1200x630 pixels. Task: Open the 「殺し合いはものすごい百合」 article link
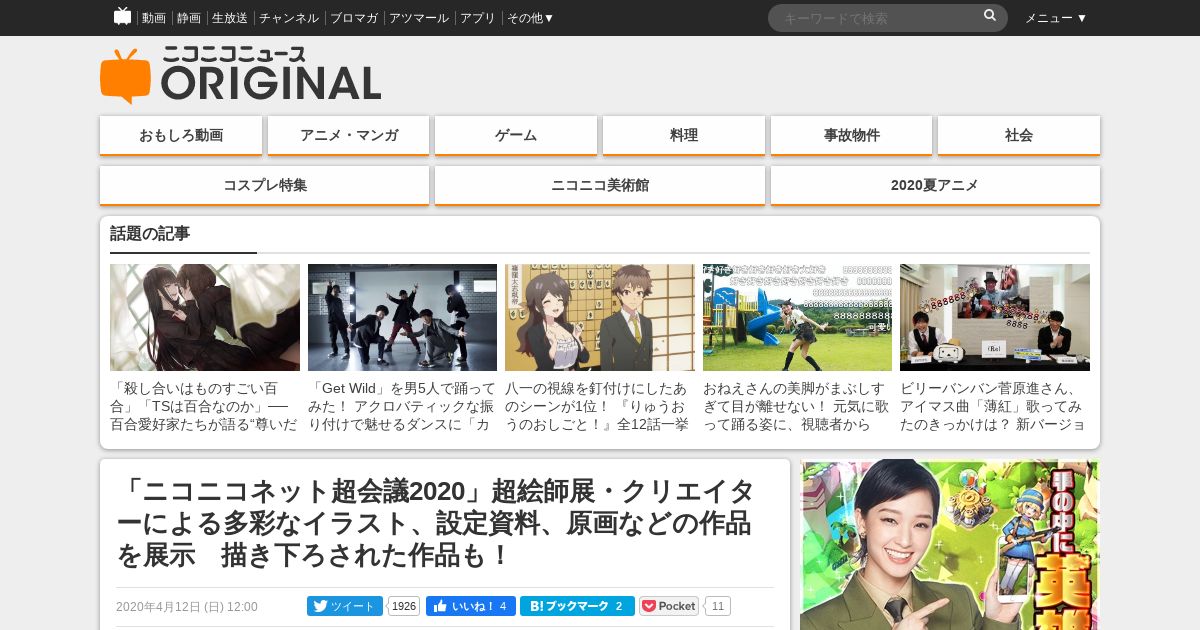pyautogui.click(x=205, y=406)
